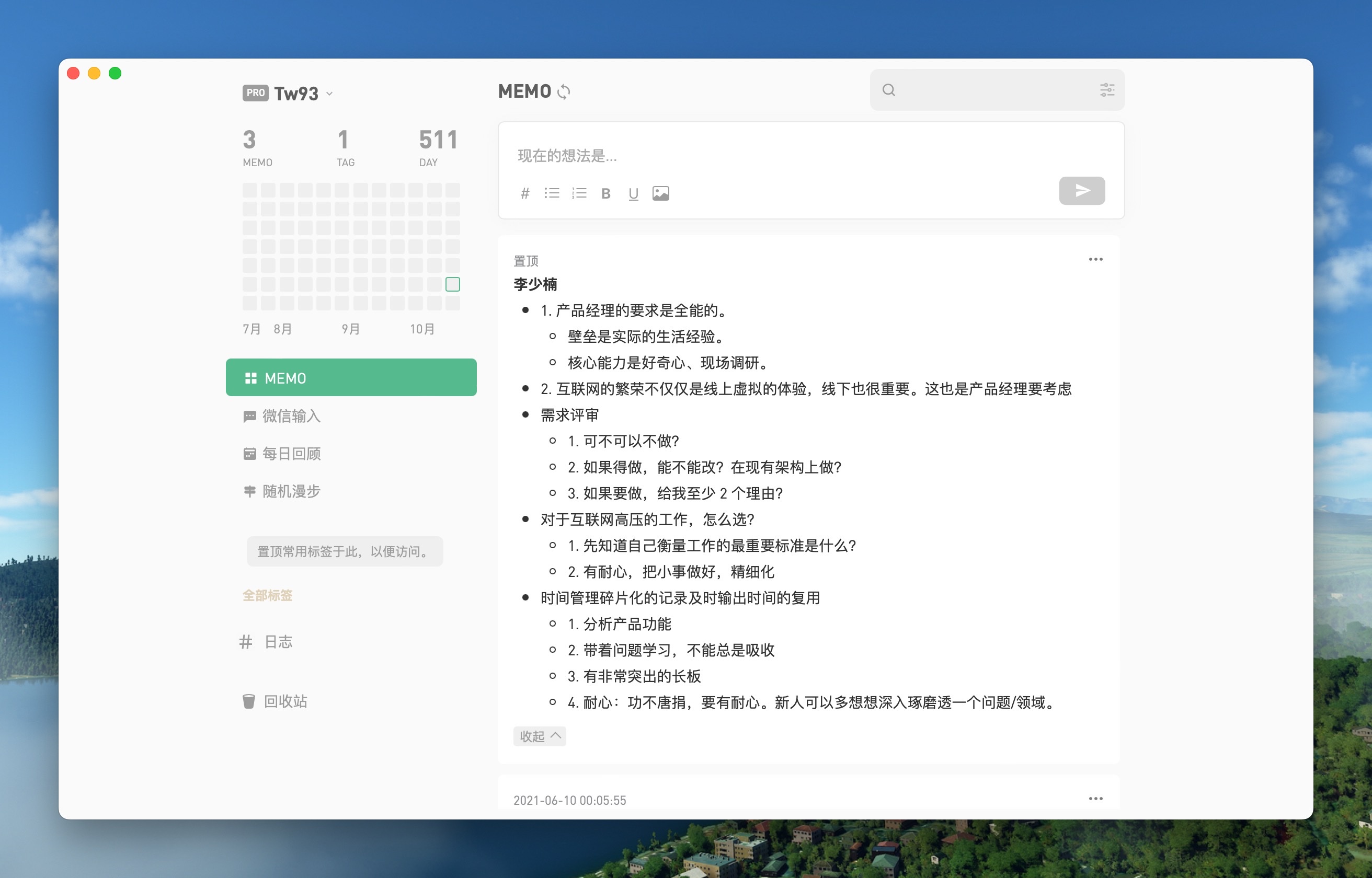Apply numbered list formatting in the editor

pyautogui.click(x=579, y=193)
